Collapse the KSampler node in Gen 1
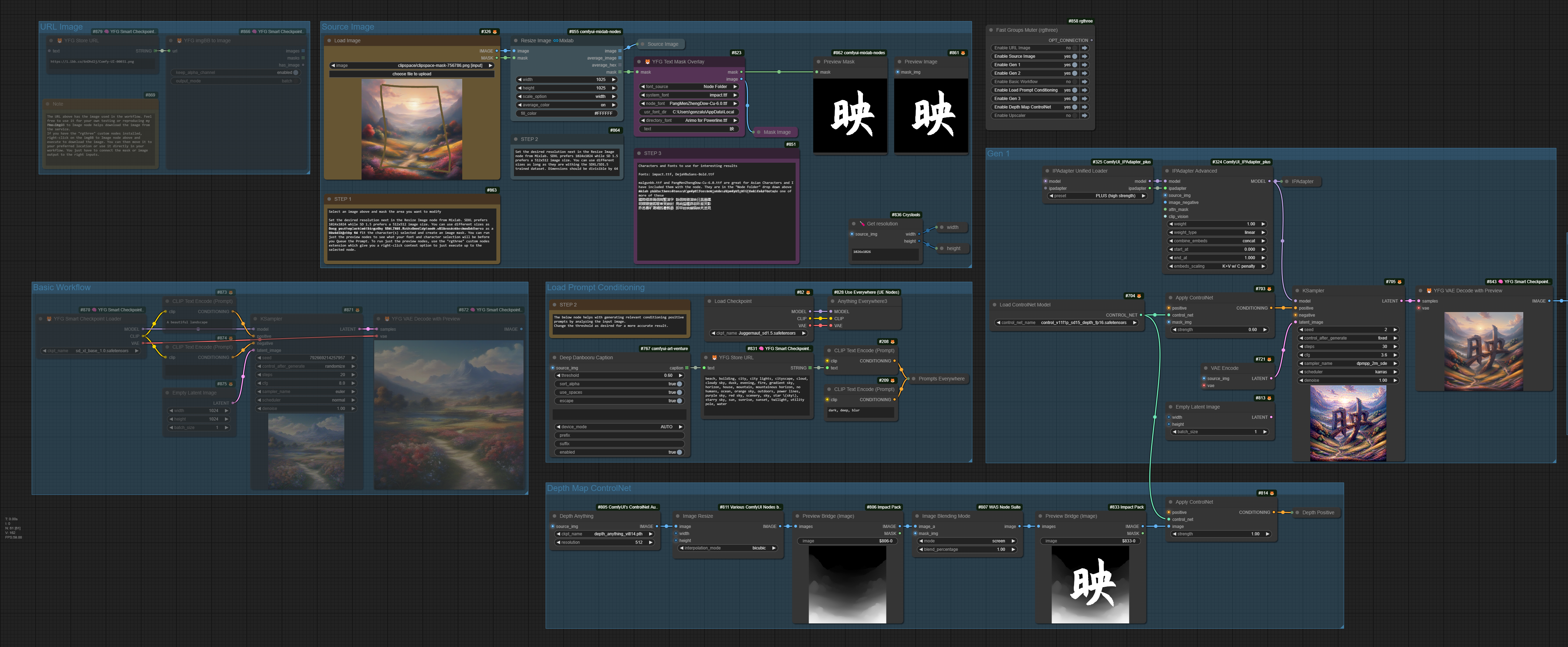The height and width of the screenshot is (647, 1568). coord(1298,291)
